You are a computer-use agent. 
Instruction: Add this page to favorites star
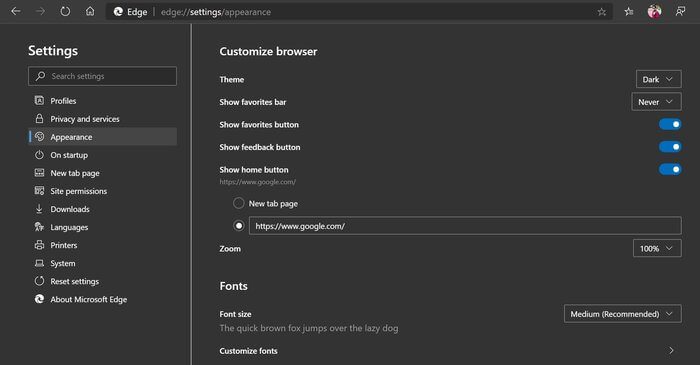coord(602,12)
